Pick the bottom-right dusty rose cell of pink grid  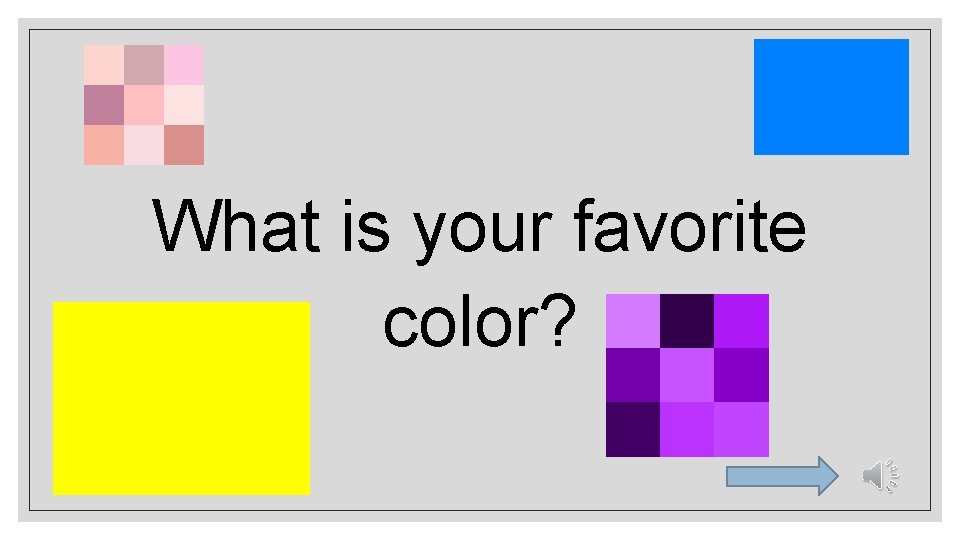pos(184,145)
